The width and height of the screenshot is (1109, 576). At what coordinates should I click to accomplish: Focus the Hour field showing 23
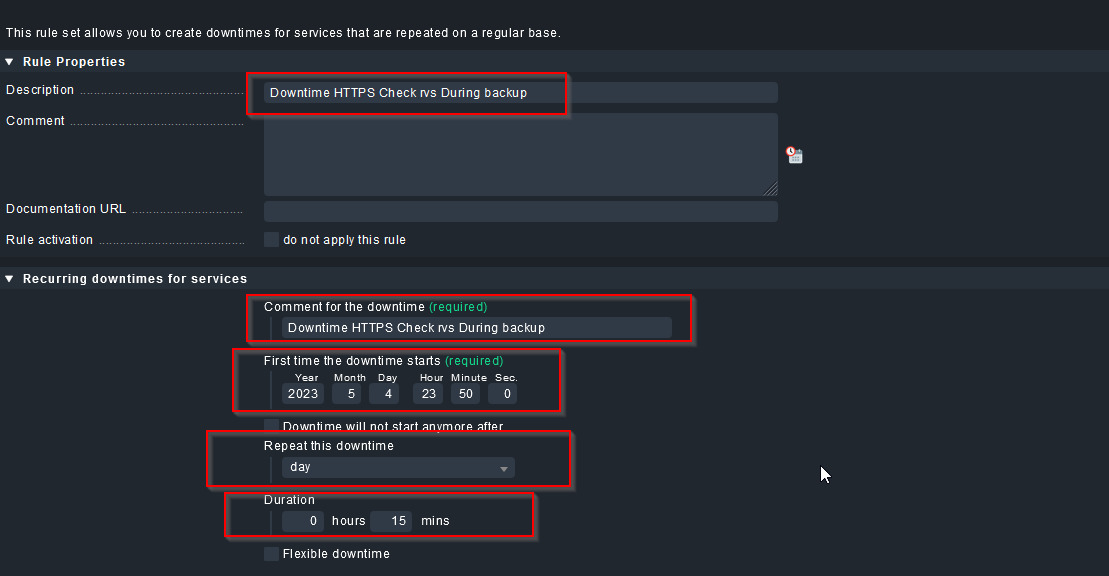(x=428, y=394)
